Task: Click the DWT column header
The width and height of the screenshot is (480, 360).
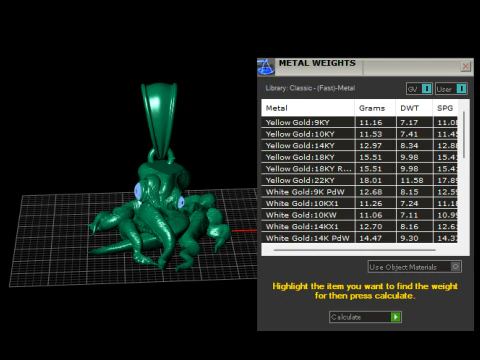Action: [414, 108]
